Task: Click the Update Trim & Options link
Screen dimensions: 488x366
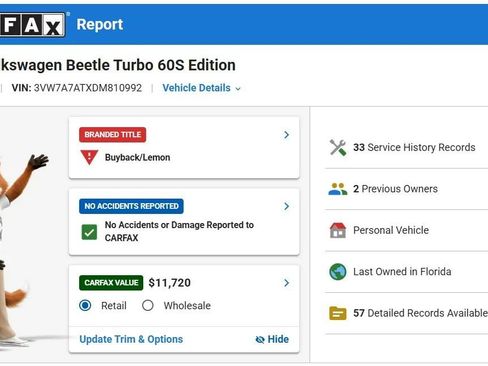Action: click(x=131, y=339)
